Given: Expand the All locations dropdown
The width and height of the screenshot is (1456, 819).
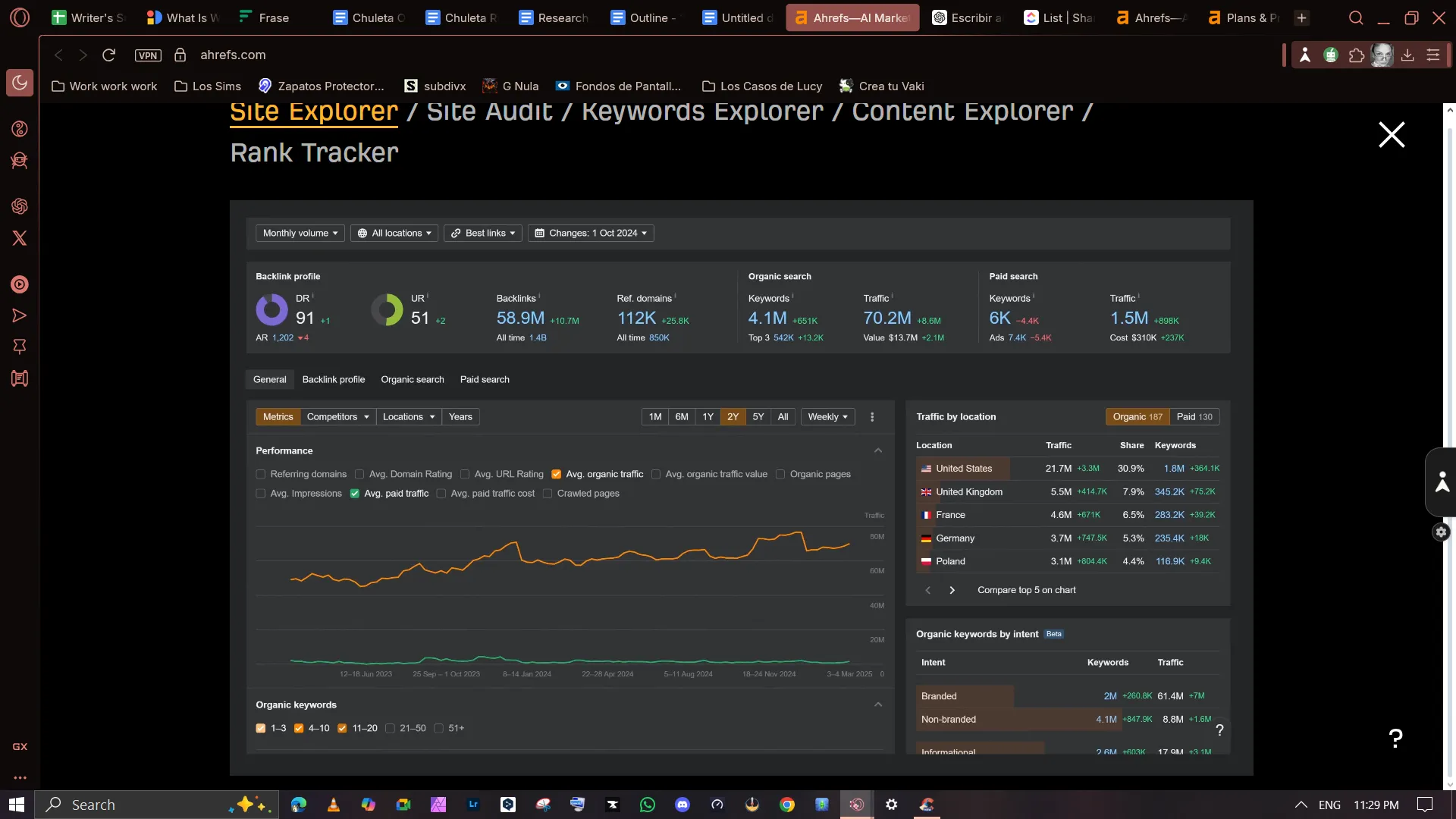Looking at the screenshot, I should pyautogui.click(x=394, y=234).
